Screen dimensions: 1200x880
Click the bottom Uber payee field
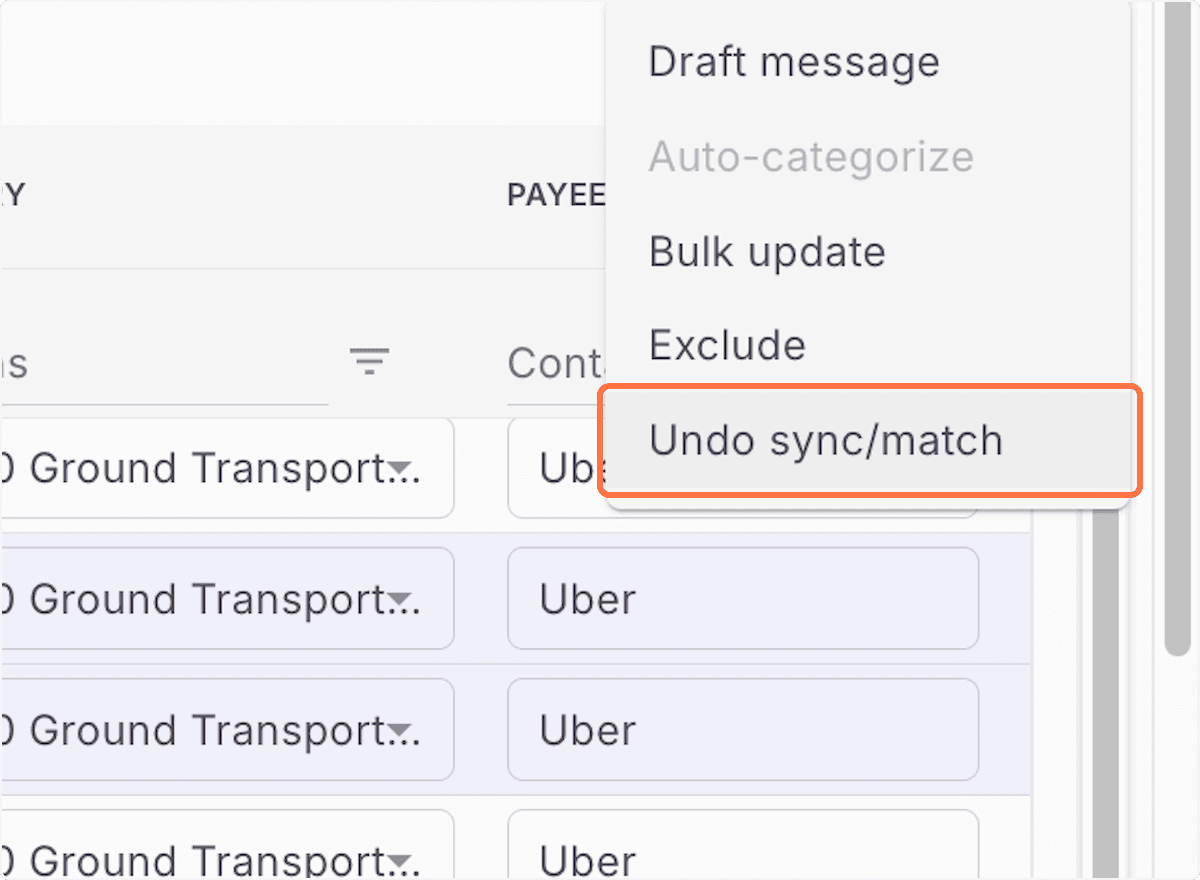click(743, 858)
